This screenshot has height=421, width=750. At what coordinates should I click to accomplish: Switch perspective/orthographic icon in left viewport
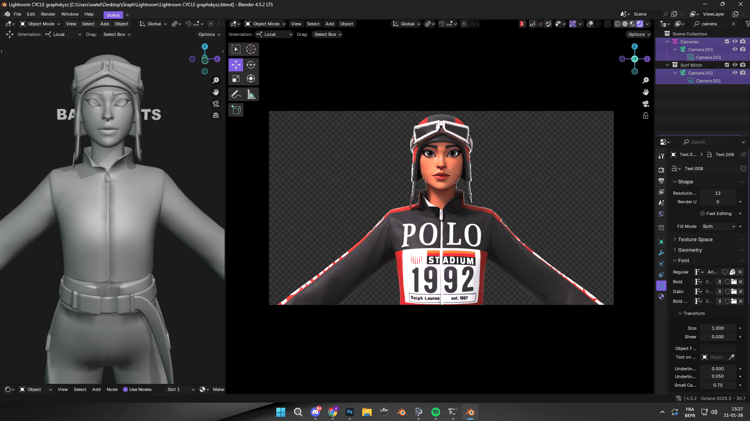(x=216, y=115)
